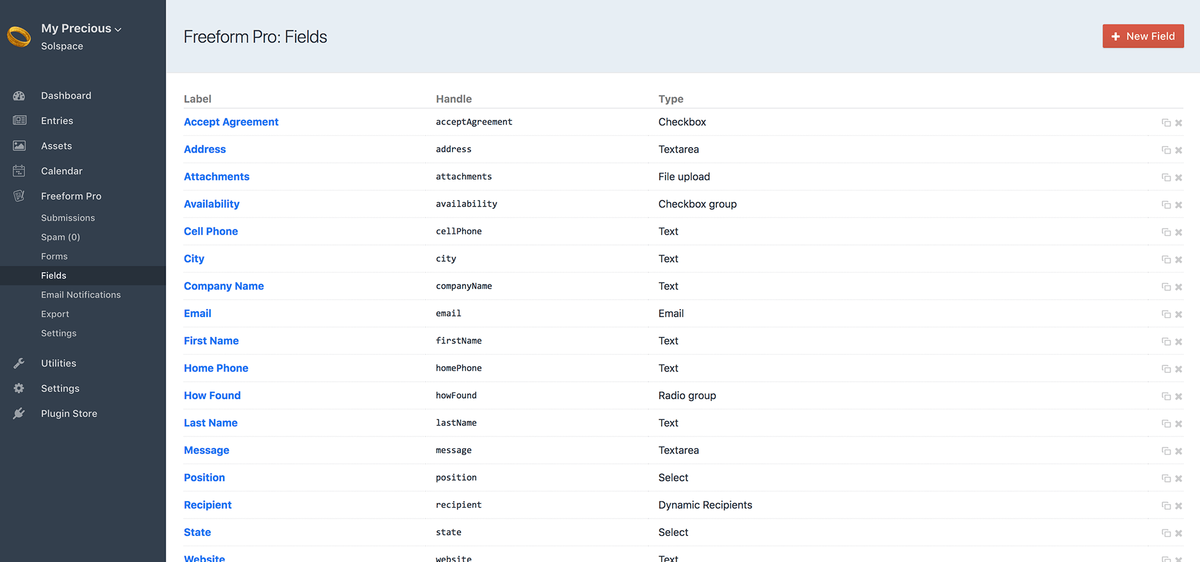The image size is (1200, 562).
Task: Open Freeform Pro in sidebar
Action: click(71, 196)
